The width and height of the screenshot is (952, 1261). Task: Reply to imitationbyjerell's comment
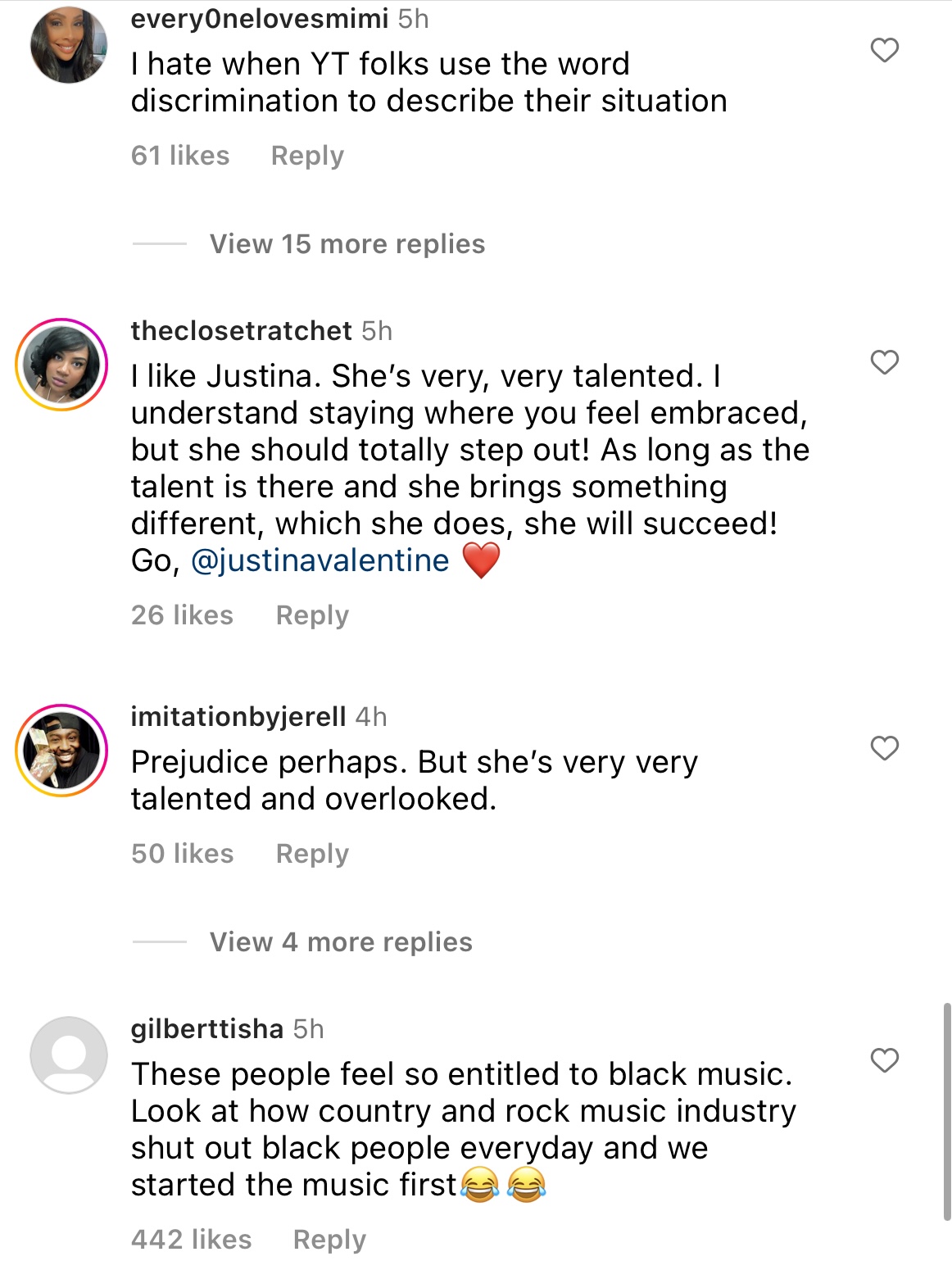pos(312,854)
